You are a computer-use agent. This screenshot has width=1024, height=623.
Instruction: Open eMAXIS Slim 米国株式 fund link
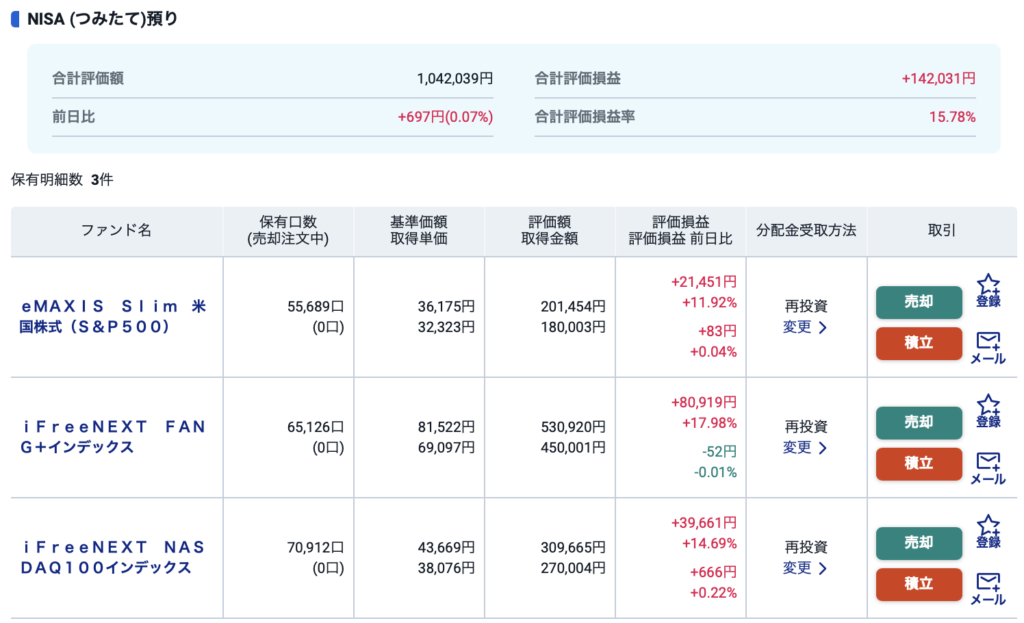coord(115,316)
